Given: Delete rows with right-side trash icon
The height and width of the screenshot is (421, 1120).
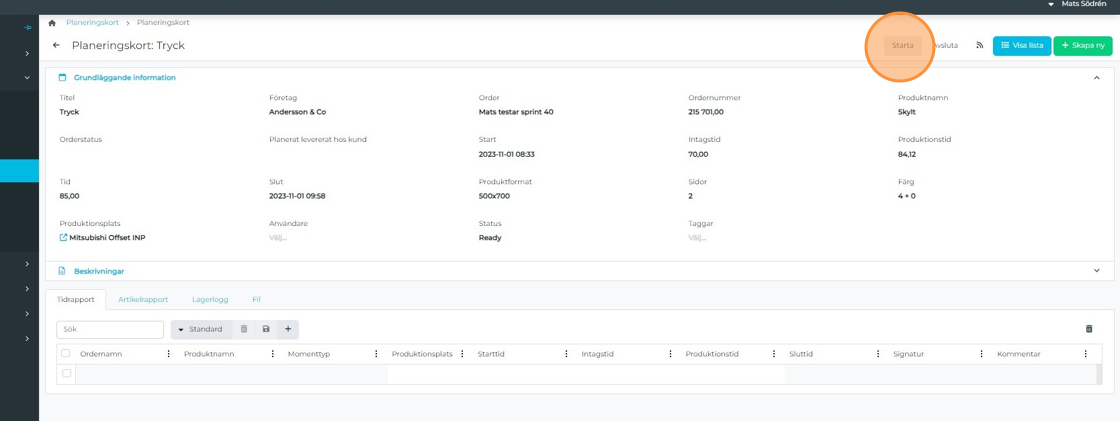Looking at the screenshot, I should 1089,329.
